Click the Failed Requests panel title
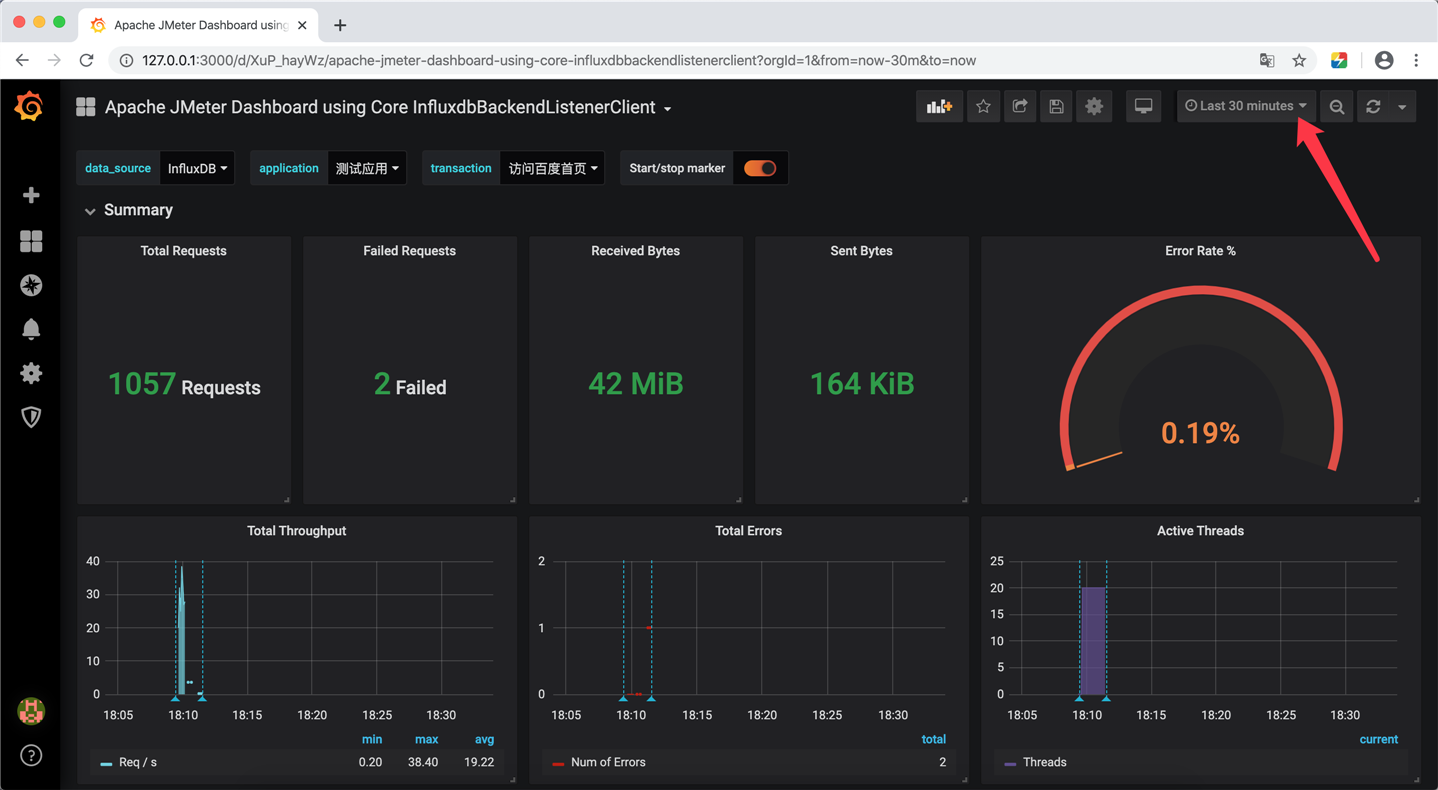The image size is (1438, 790). click(409, 251)
